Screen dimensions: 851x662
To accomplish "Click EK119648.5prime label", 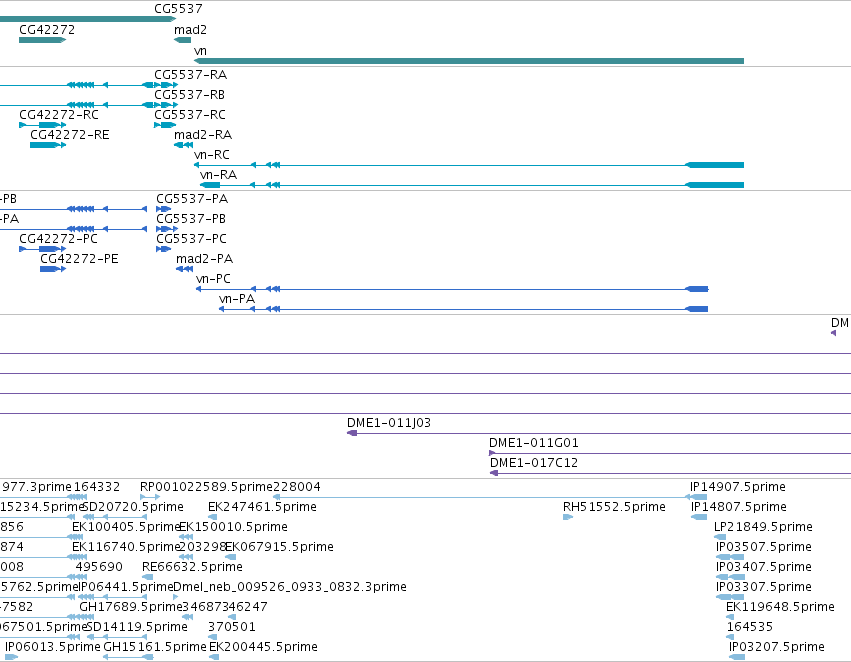I will point(780,607).
